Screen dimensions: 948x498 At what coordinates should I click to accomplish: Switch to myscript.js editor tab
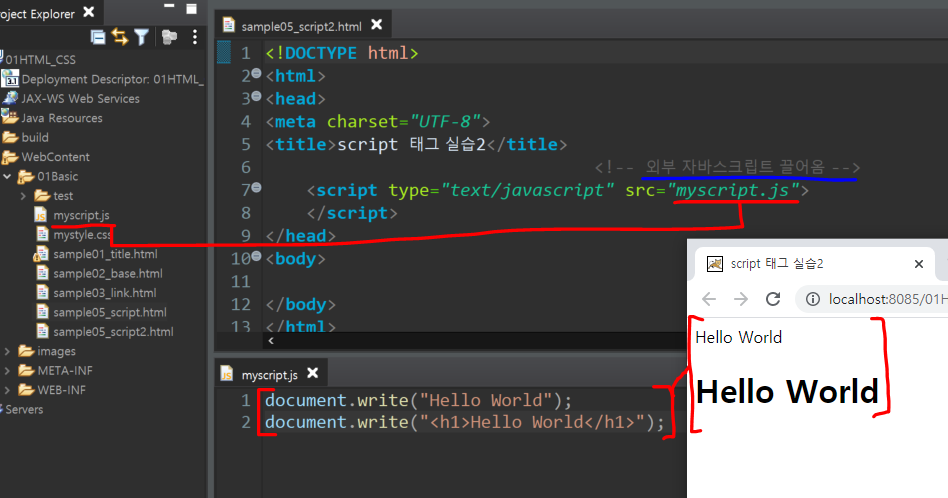pos(270,375)
